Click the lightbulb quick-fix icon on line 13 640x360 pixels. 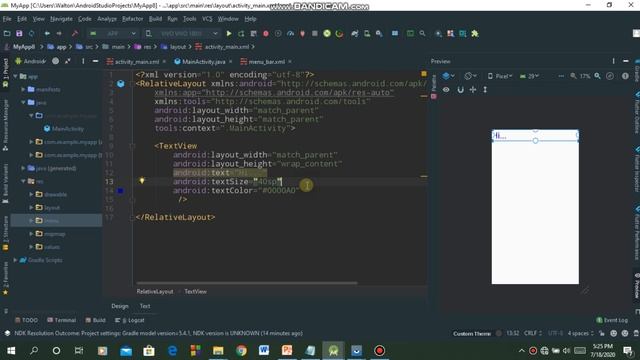tap(142, 180)
